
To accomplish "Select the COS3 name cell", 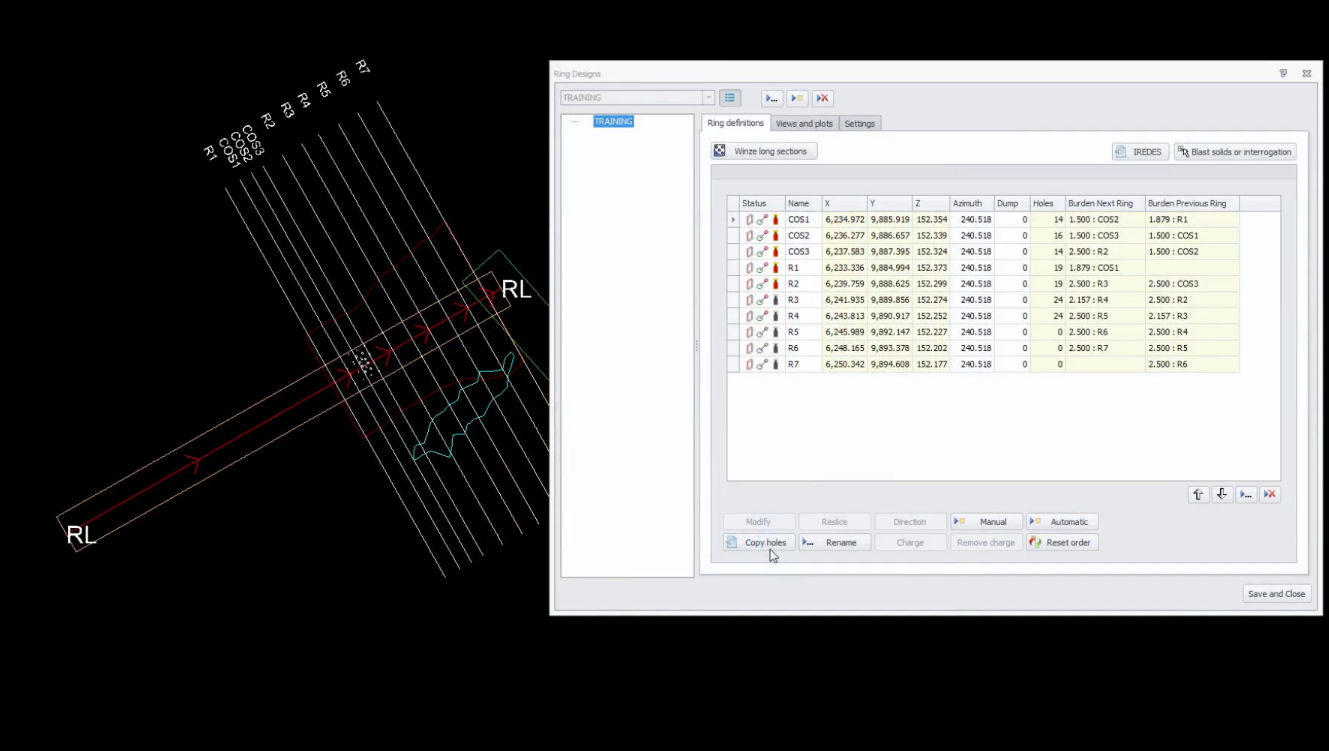I will click(803, 252).
